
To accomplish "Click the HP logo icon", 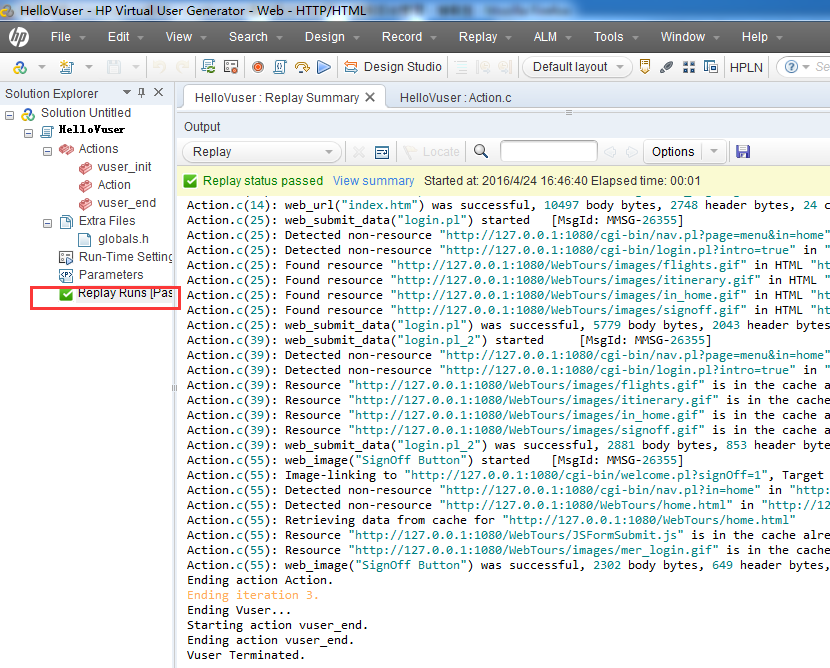I will (x=18, y=37).
